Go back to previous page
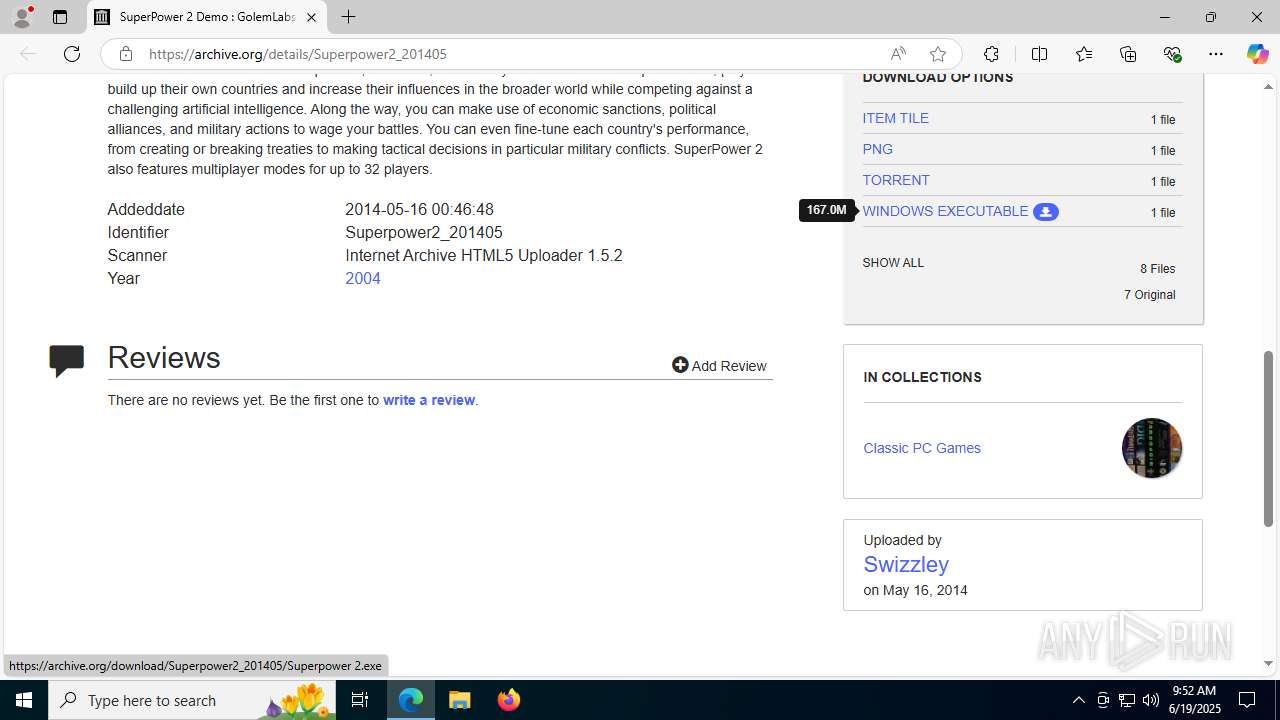The height and width of the screenshot is (720, 1280). pos(28,54)
